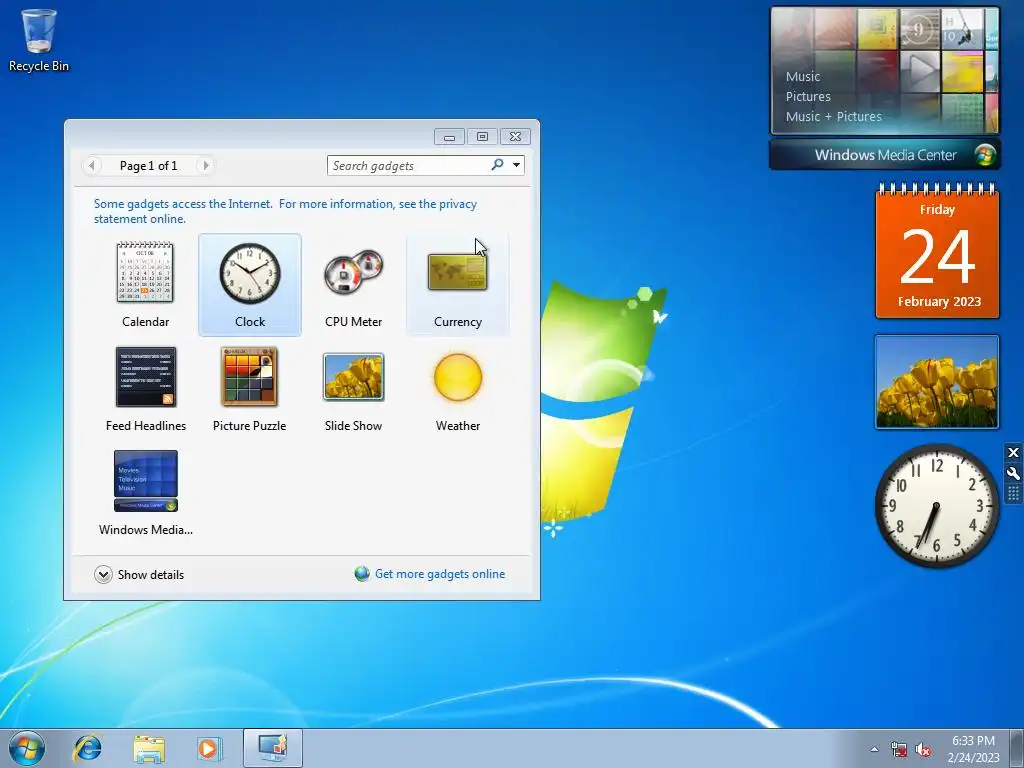Click the search magnifier icon
This screenshot has height=768, width=1024.
click(498, 165)
